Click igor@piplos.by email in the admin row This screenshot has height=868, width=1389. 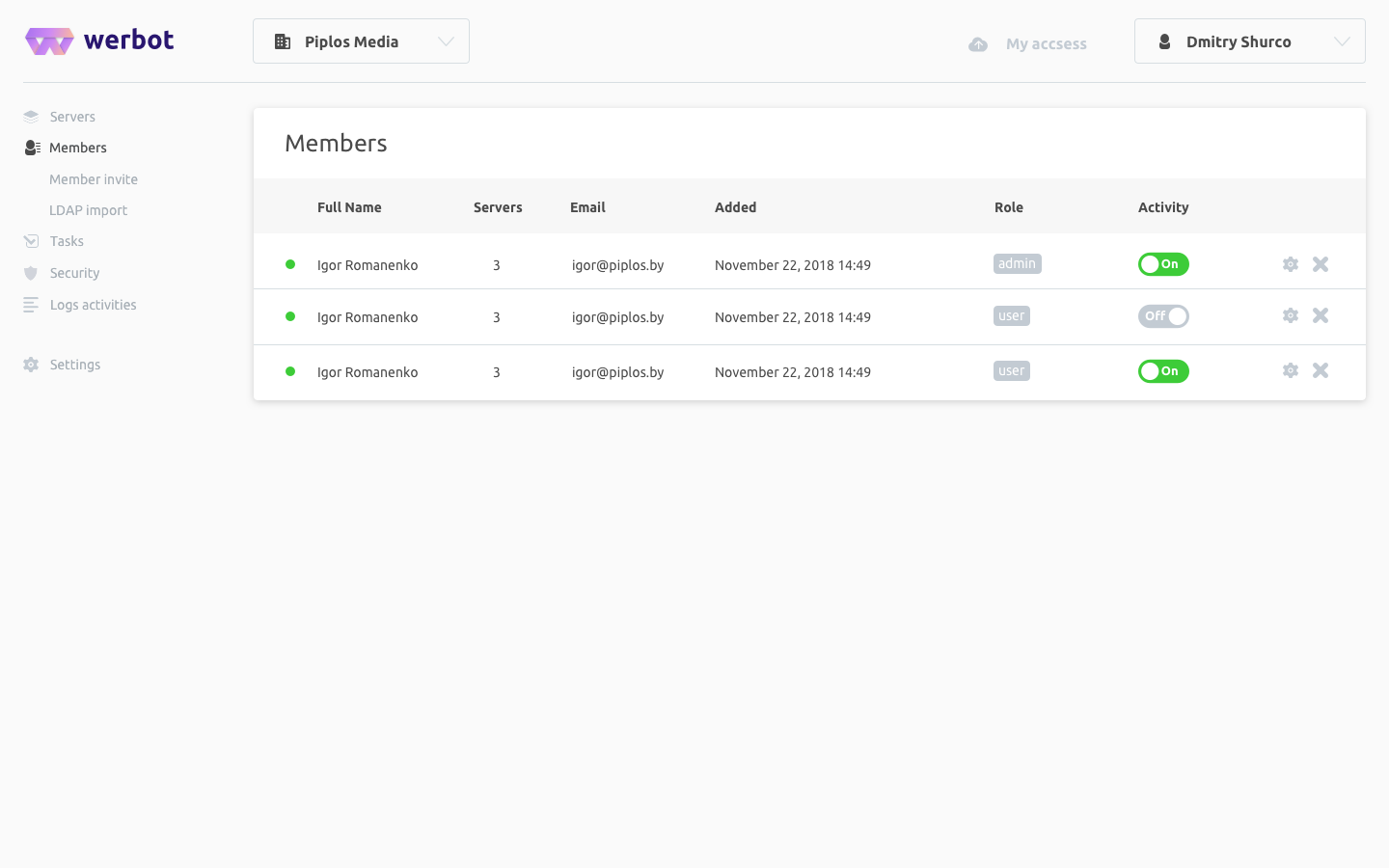[617, 265]
